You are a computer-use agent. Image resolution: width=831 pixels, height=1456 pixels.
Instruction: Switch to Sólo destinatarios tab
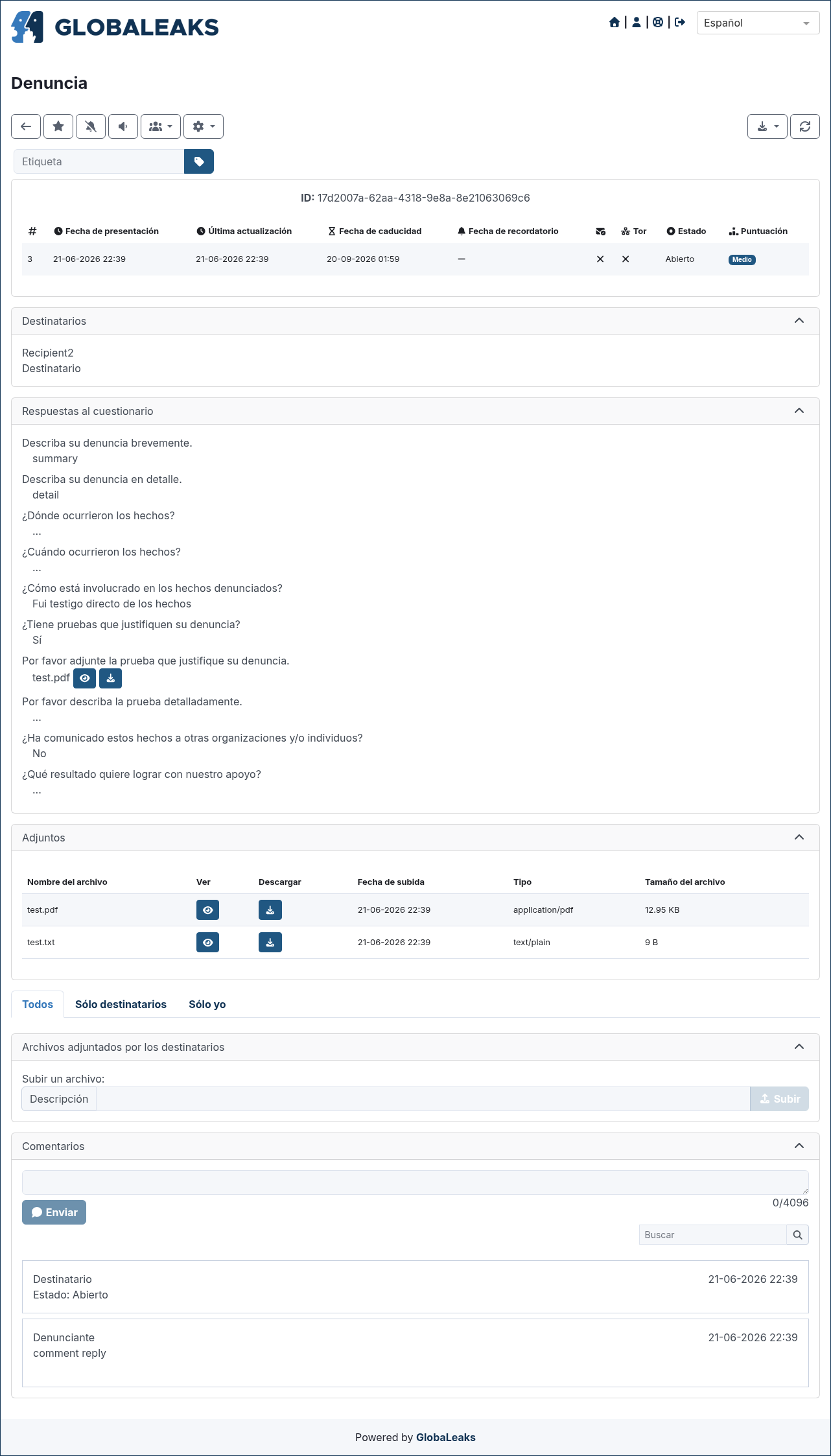(x=121, y=1004)
